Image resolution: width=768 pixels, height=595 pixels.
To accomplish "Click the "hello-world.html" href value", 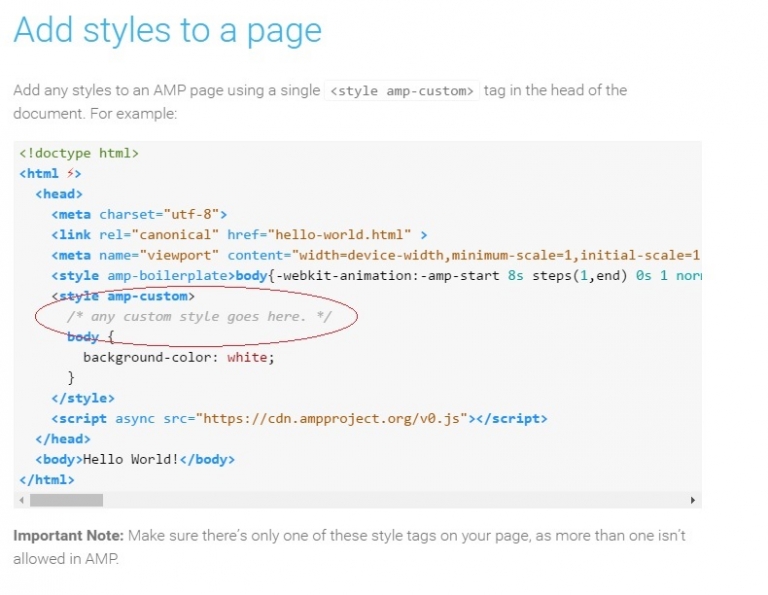I will pyautogui.click(x=338, y=235).
